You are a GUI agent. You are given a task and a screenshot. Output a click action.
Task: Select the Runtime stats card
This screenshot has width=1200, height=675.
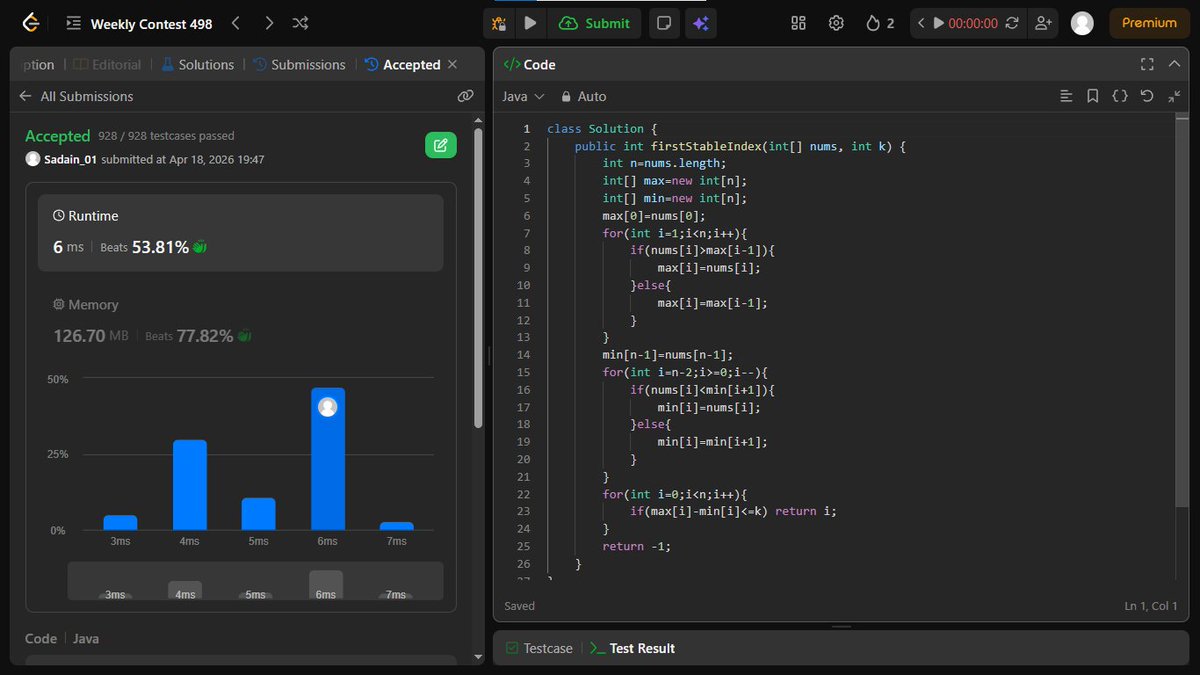pos(240,232)
